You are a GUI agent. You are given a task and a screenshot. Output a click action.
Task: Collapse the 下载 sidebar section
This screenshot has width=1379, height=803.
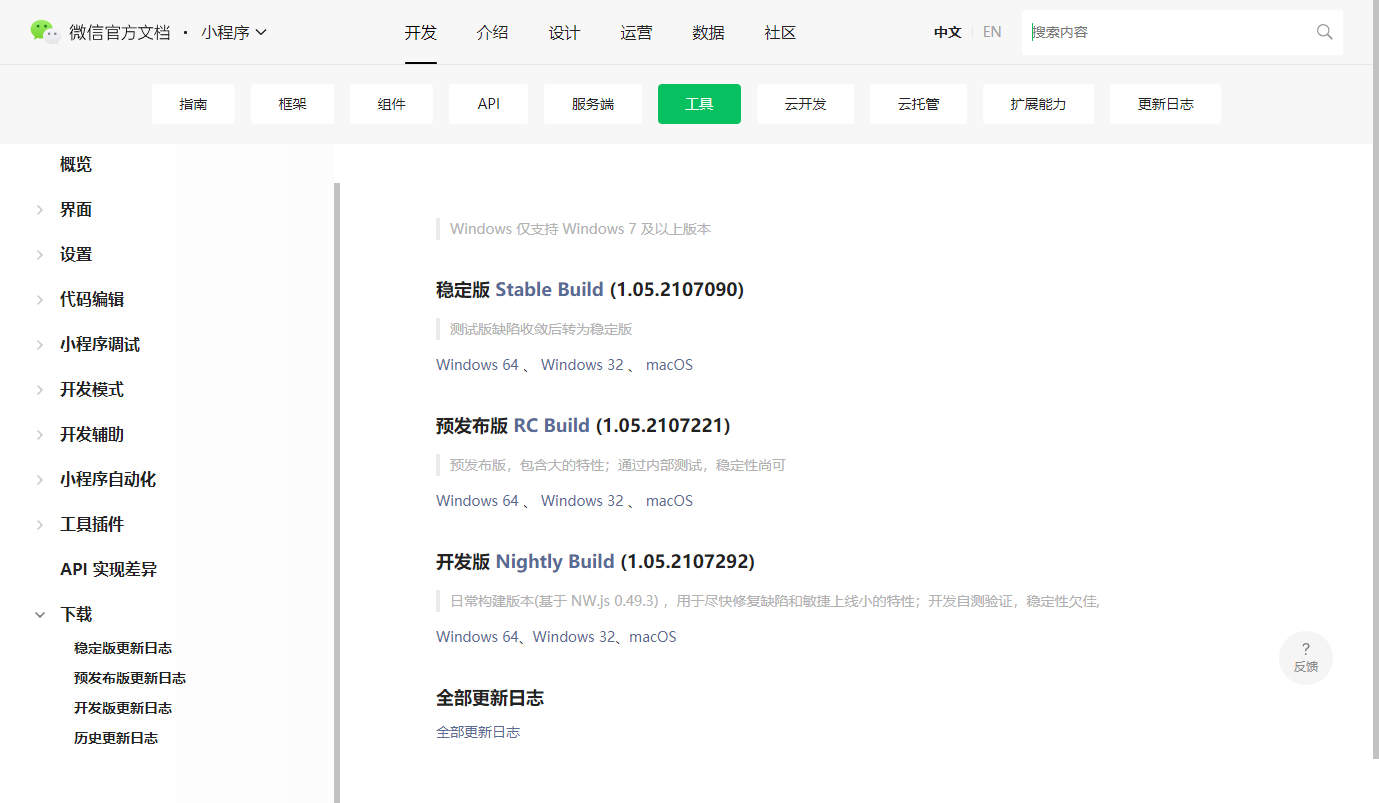coord(40,615)
